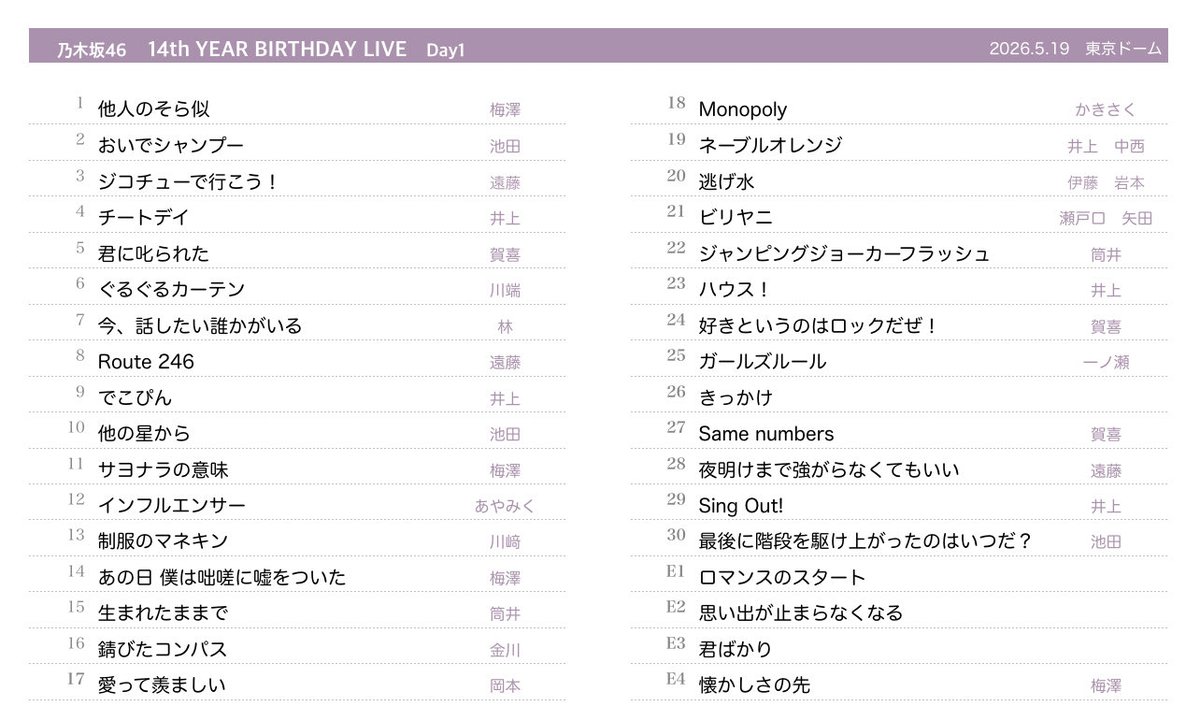1200x706 pixels.
Task: Click encore song ロマンスのスタート
Action: [x=782, y=577]
